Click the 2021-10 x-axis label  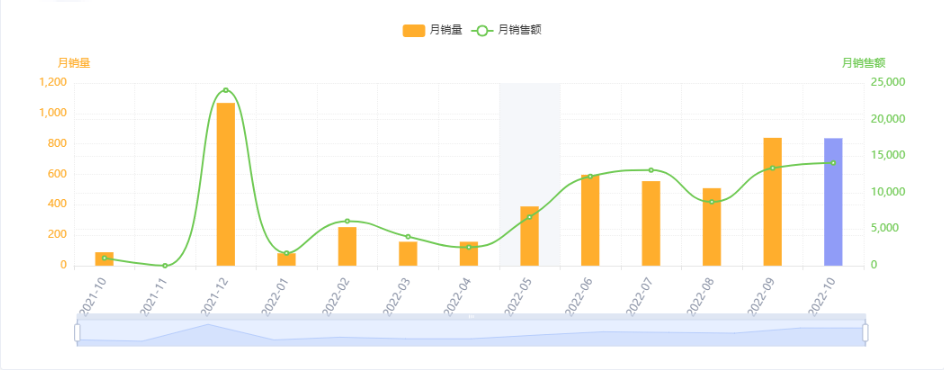[92, 296]
